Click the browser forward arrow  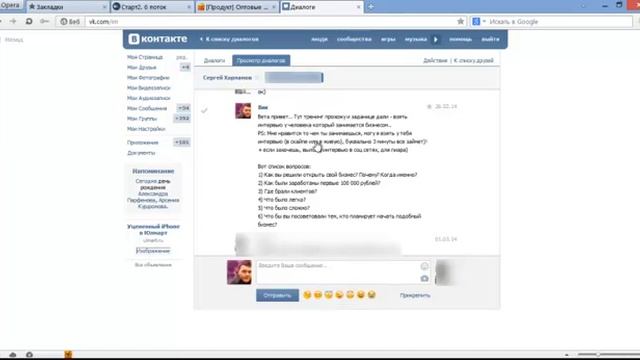(x=13, y=21)
